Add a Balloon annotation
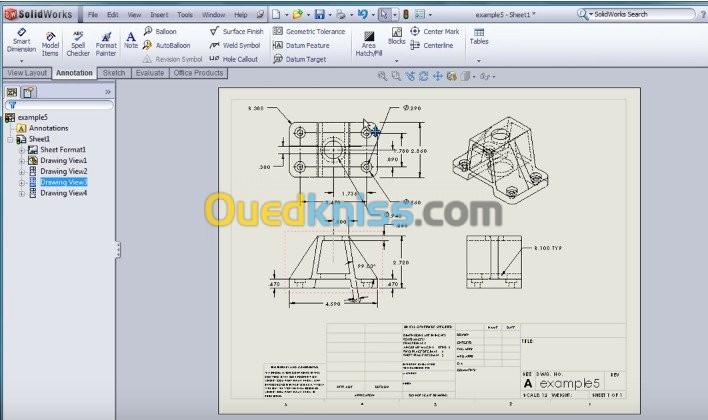This screenshot has width=708, height=420. pyautogui.click(x=160, y=31)
